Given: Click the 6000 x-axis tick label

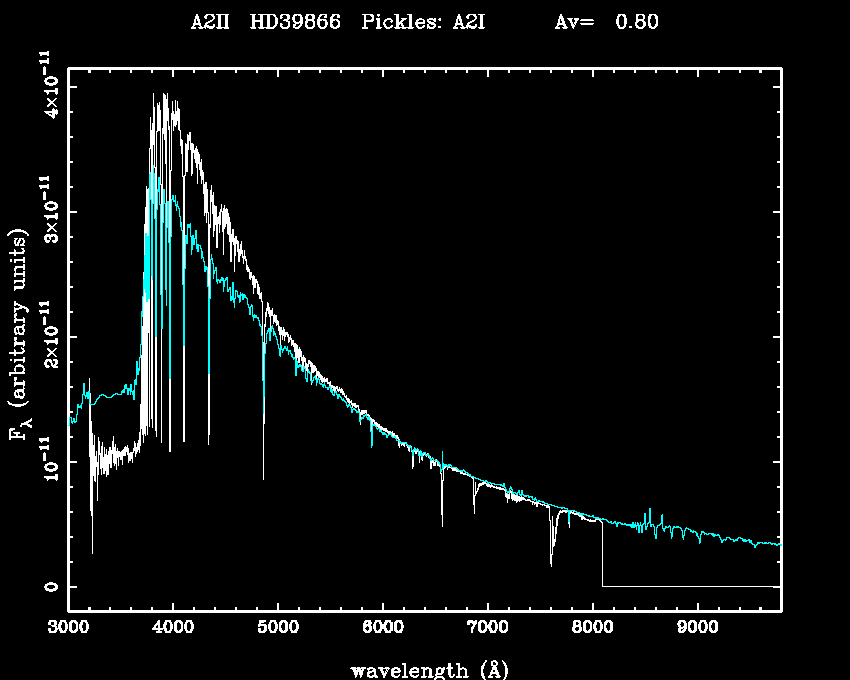Looking at the screenshot, I should 383,630.
